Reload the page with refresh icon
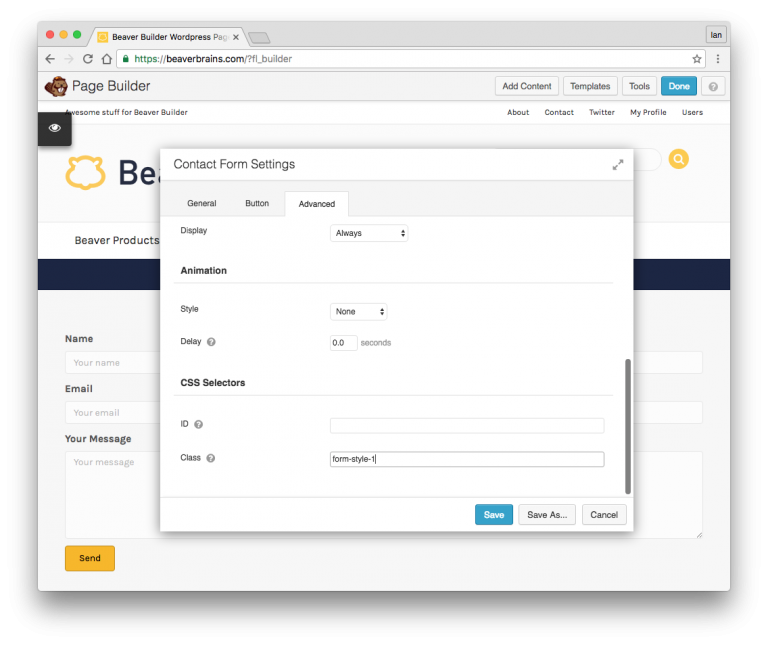Image resolution: width=768 pixels, height=645 pixels. point(88,59)
